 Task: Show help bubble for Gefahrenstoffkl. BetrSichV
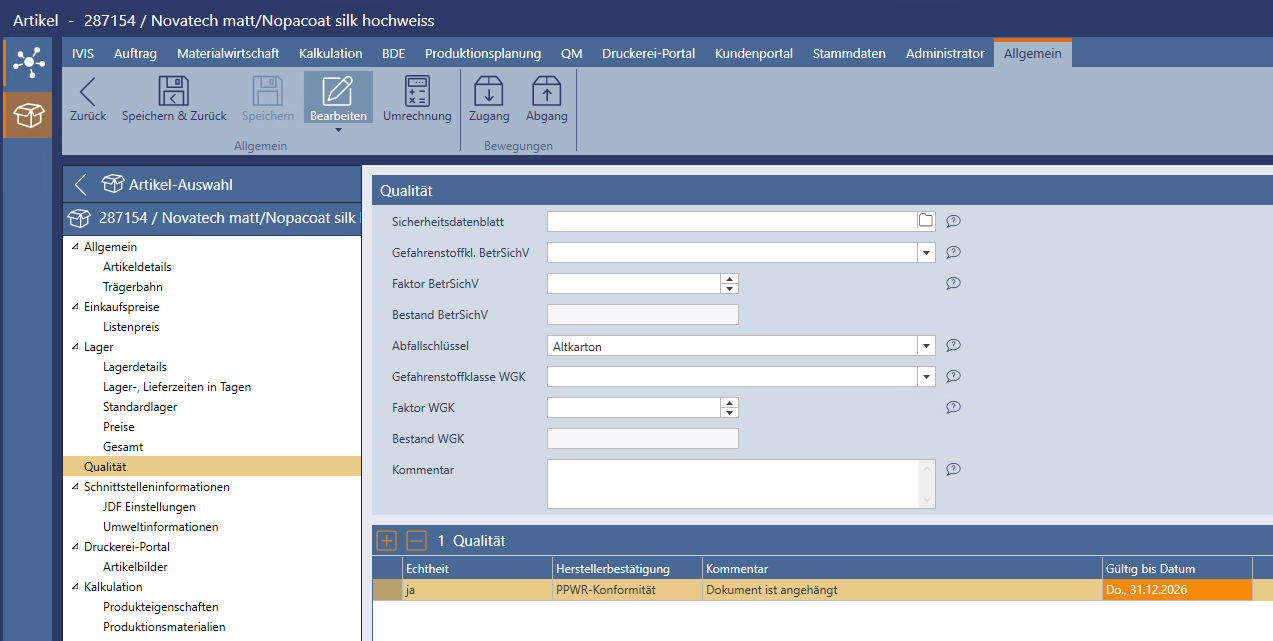tap(953, 252)
